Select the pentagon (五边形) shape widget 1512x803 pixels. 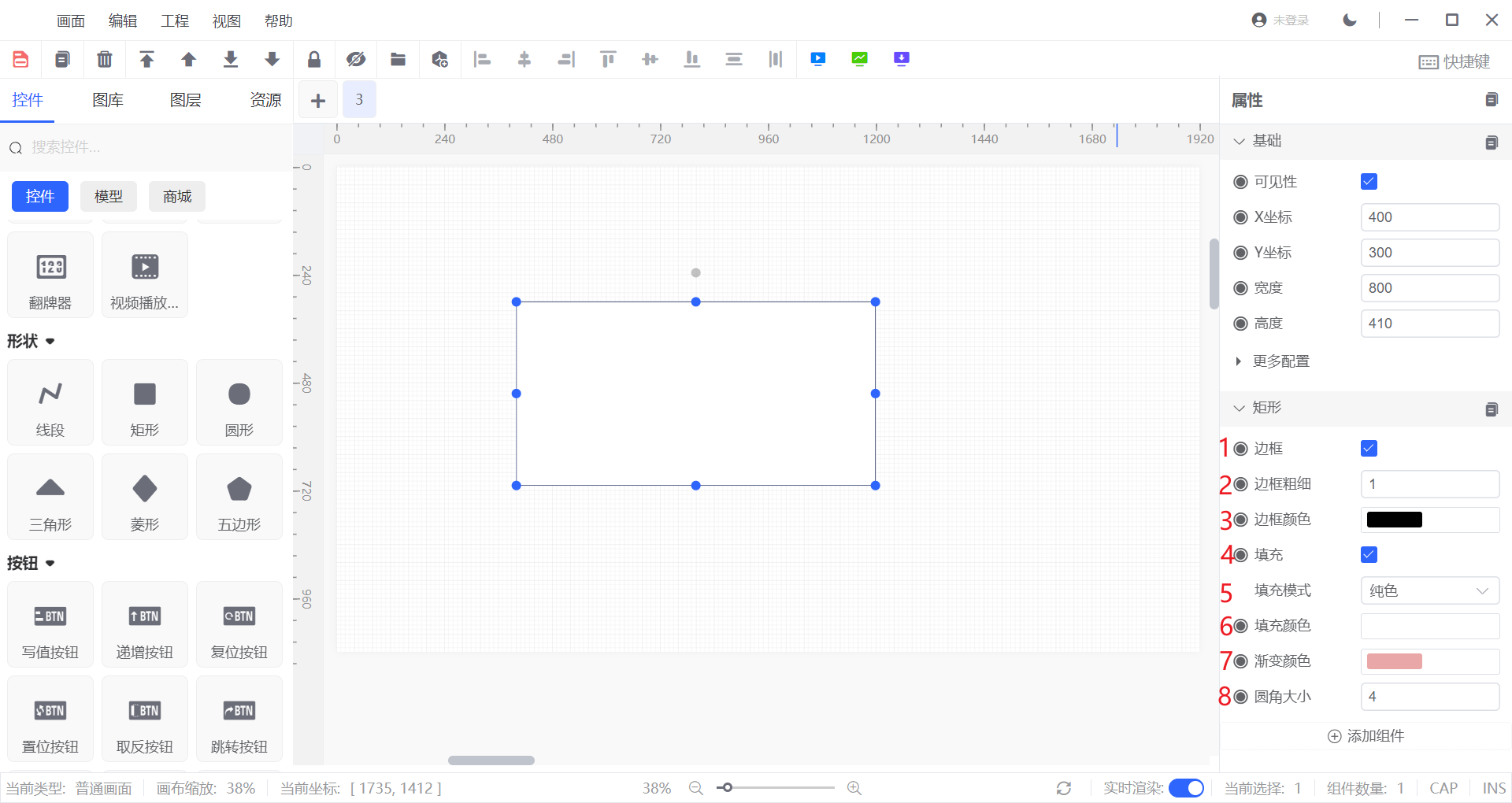[239, 497]
